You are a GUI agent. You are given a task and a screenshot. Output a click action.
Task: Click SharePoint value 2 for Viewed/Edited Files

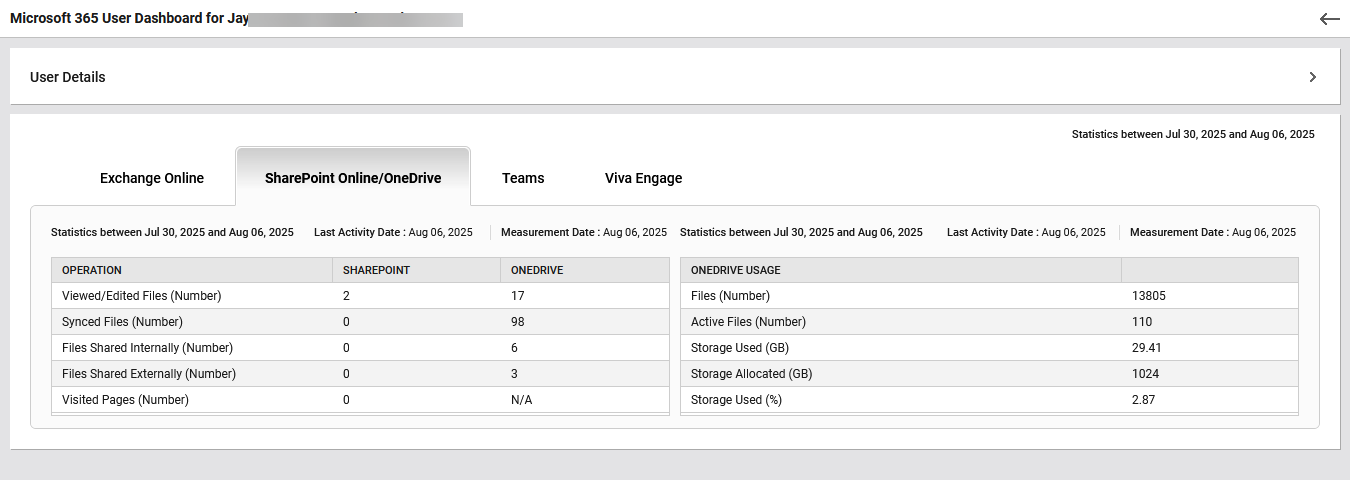pyautogui.click(x=346, y=296)
